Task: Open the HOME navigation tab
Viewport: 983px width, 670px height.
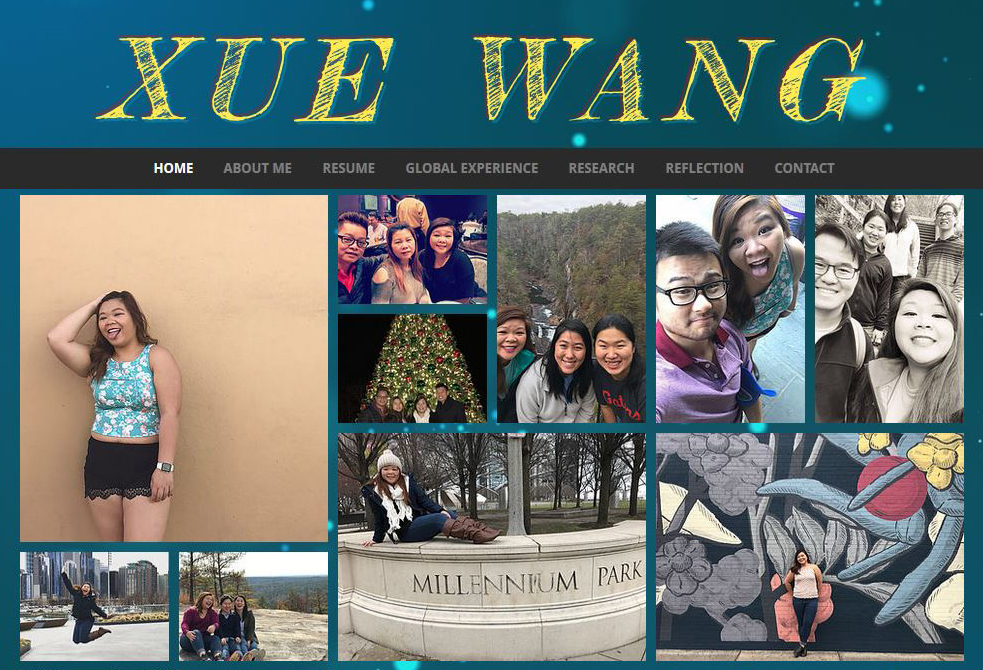Action: pos(173,168)
